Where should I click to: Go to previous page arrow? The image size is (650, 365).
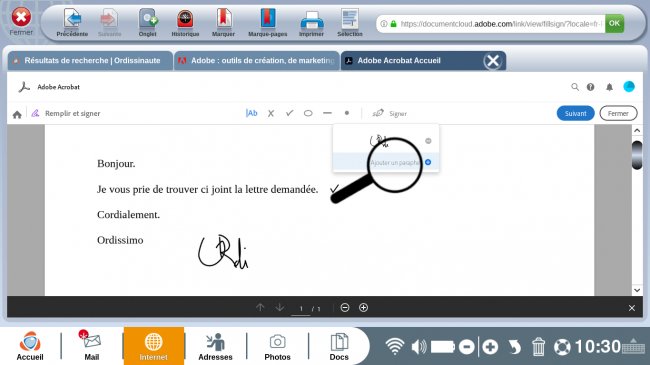click(x=260, y=307)
